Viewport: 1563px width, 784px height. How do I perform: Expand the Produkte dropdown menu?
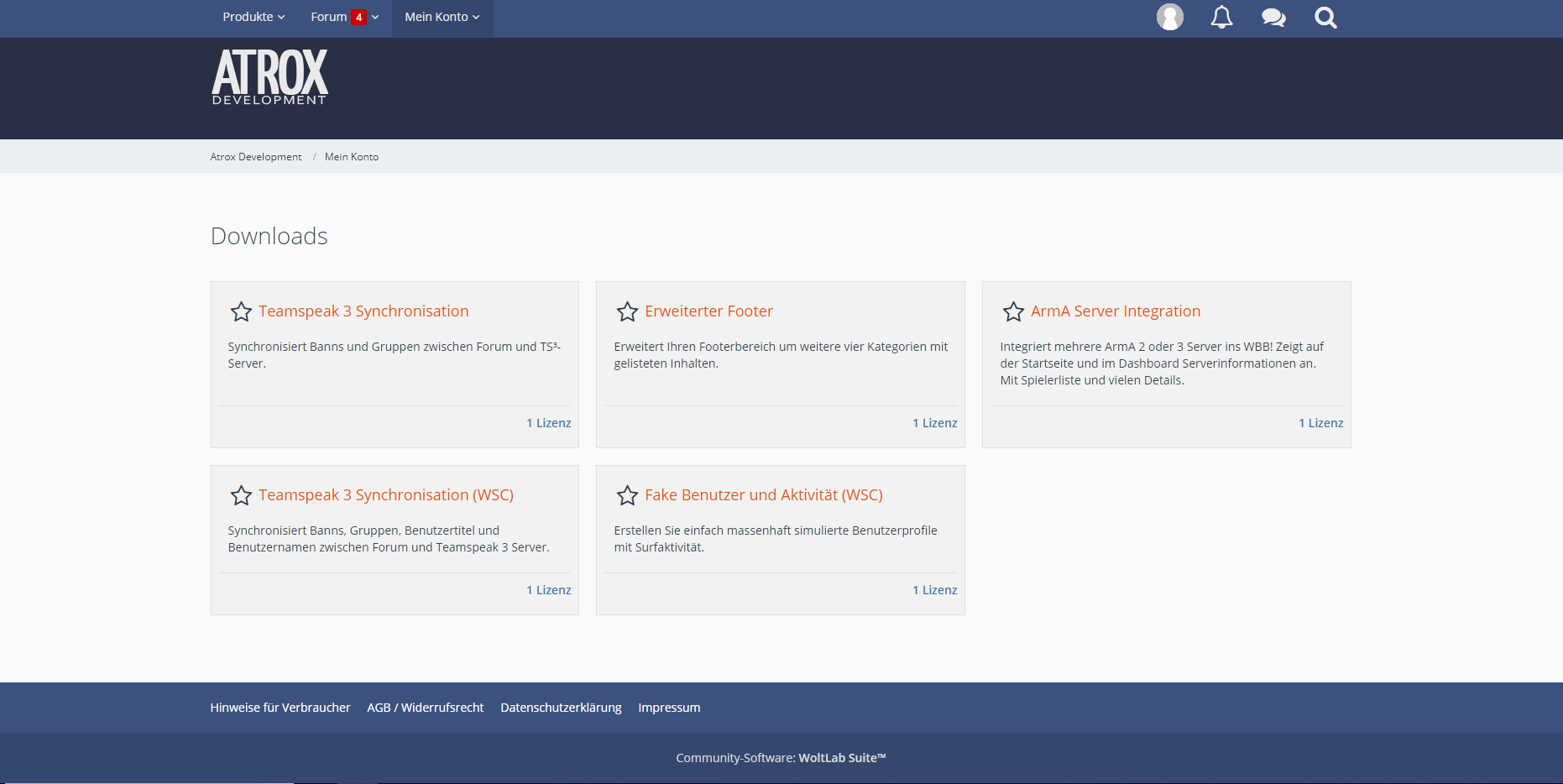(x=254, y=17)
